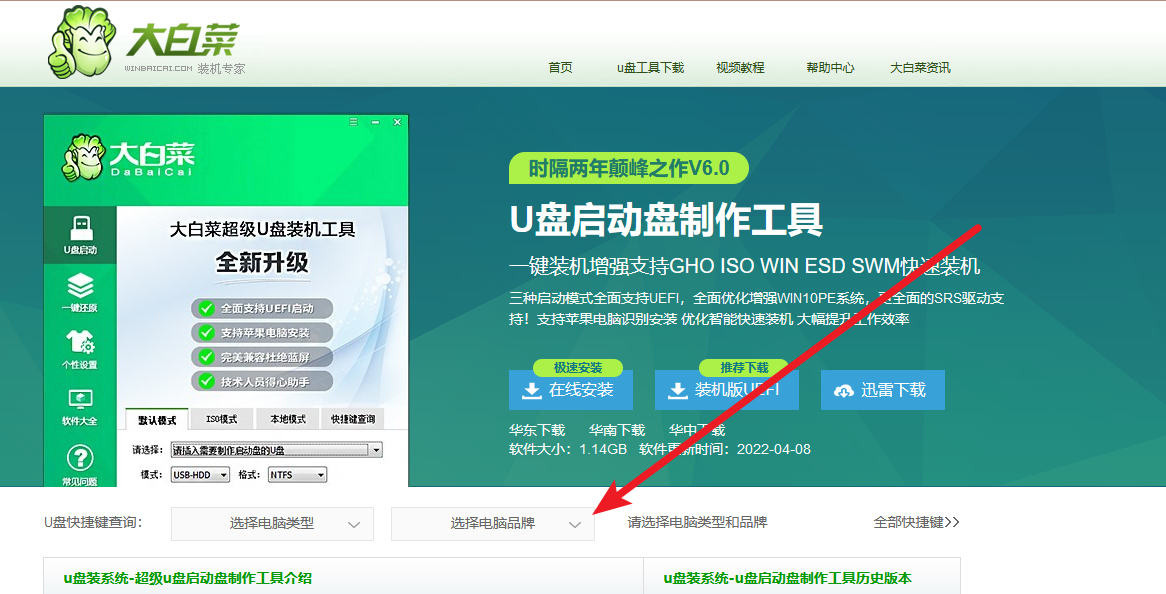Switch to the ISO模式 tab

221,419
